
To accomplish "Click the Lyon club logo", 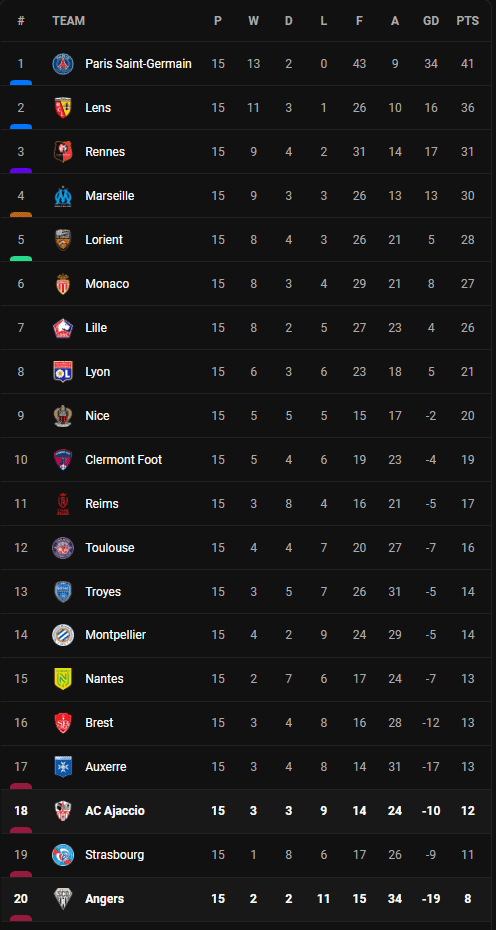I will point(63,371).
